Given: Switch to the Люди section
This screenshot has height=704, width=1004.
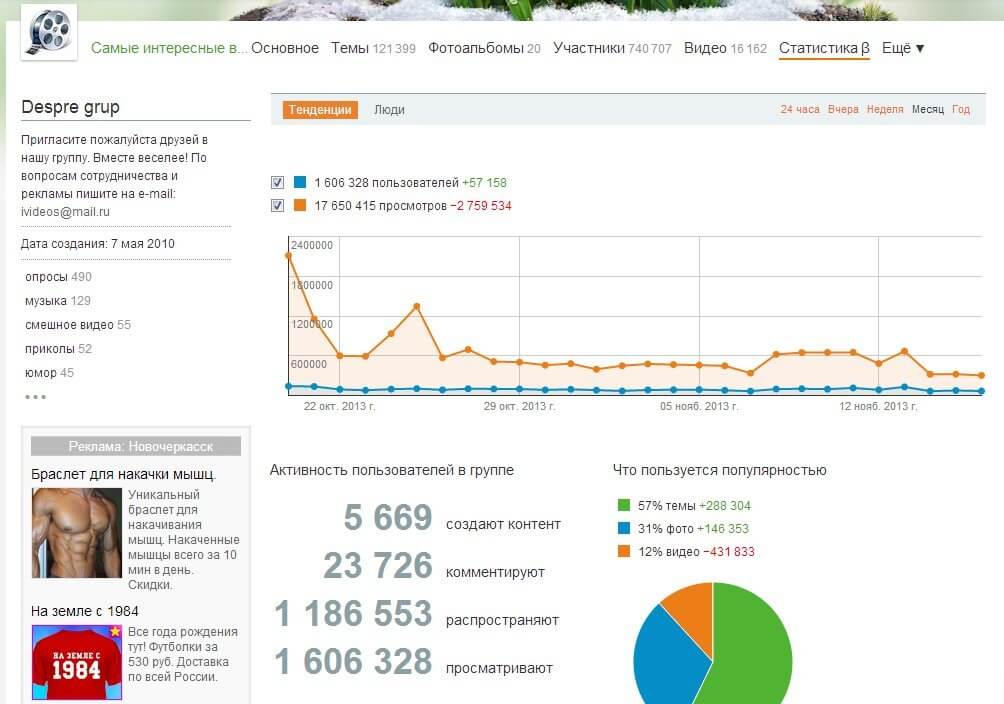Looking at the screenshot, I should pyautogui.click(x=389, y=110).
